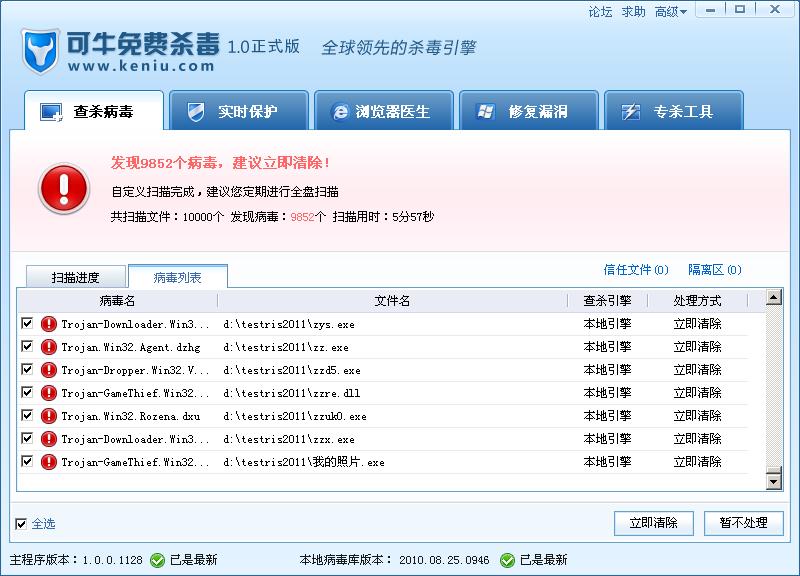Click file path d:\testris2011\zys.exe

pos(289,324)
